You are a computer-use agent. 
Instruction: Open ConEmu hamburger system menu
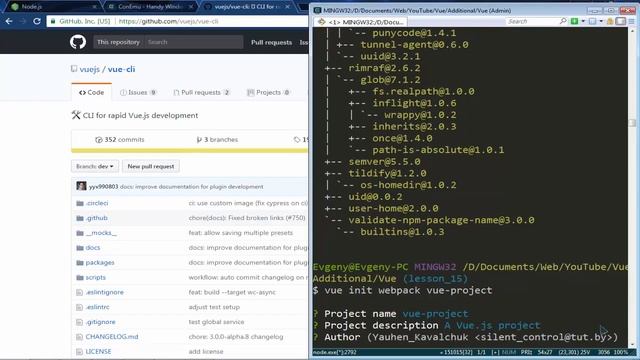coord(632,21)
